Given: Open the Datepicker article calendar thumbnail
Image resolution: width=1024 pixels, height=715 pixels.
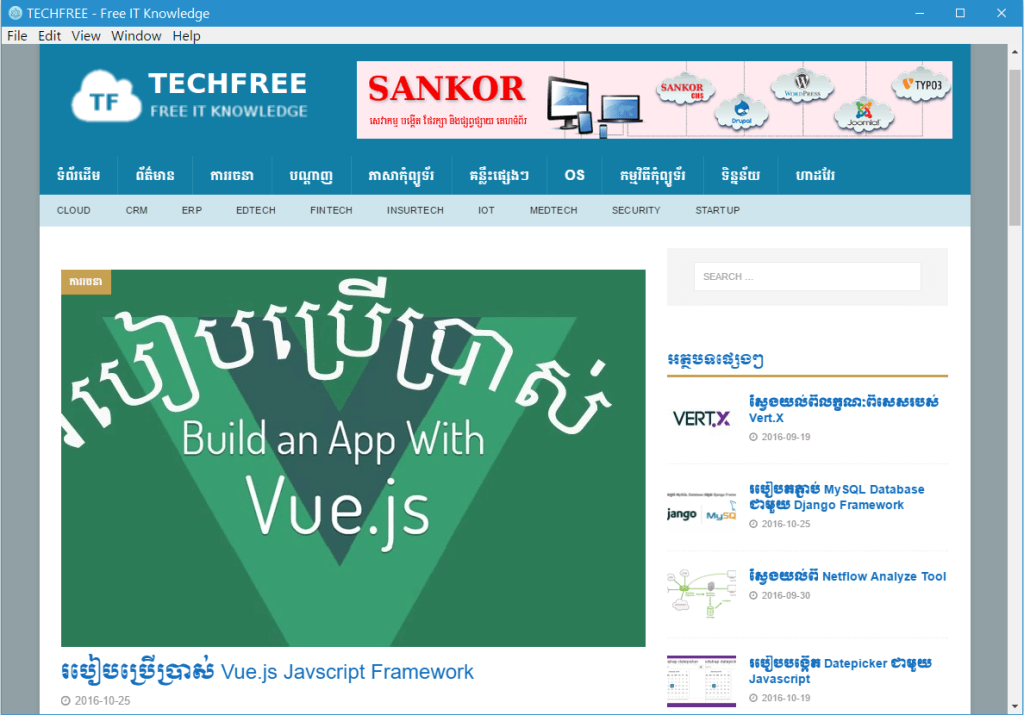Looking at the screenshot, I should pyautogui.click(x=701, y=681).
